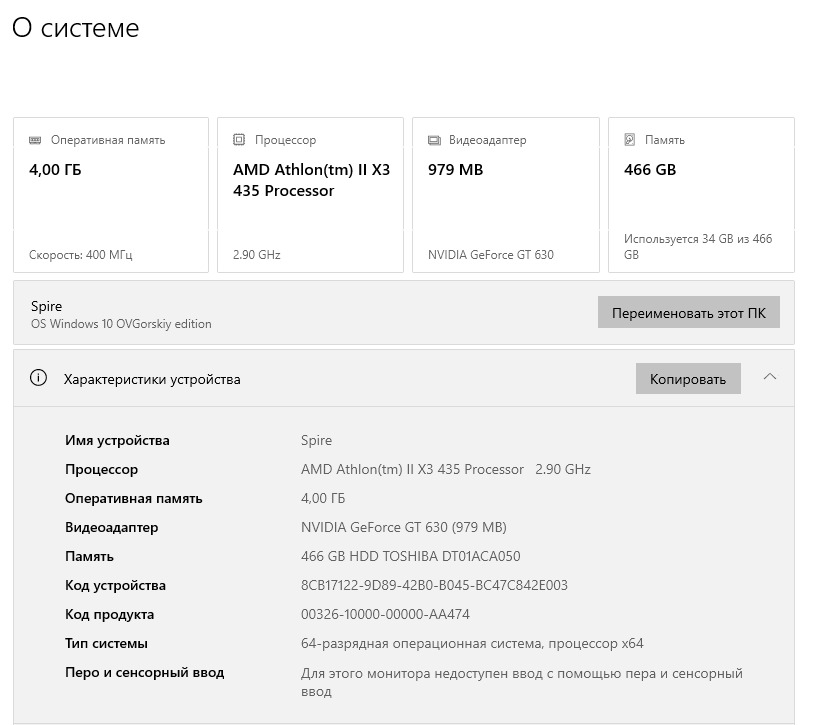
Task: Open the Оперативная память 4,00 ГБ card
Action: point(110,195)
